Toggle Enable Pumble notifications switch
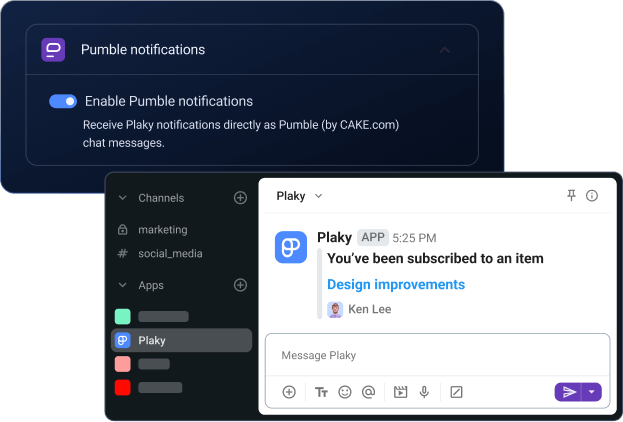The height and width of the screenshot is (422, 623). [63, 101]
